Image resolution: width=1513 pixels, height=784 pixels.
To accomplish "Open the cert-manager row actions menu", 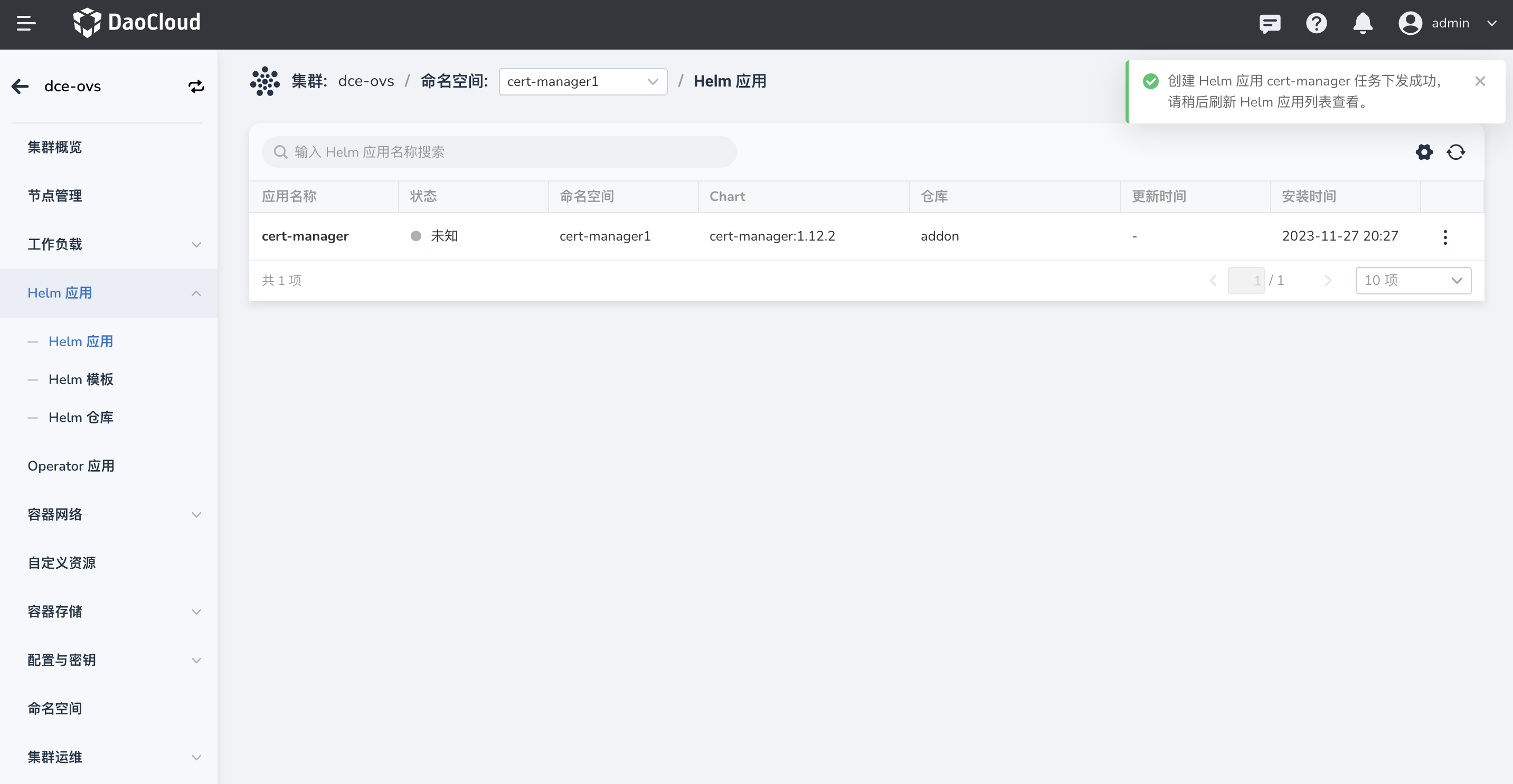I will (x=1445, y=236).
